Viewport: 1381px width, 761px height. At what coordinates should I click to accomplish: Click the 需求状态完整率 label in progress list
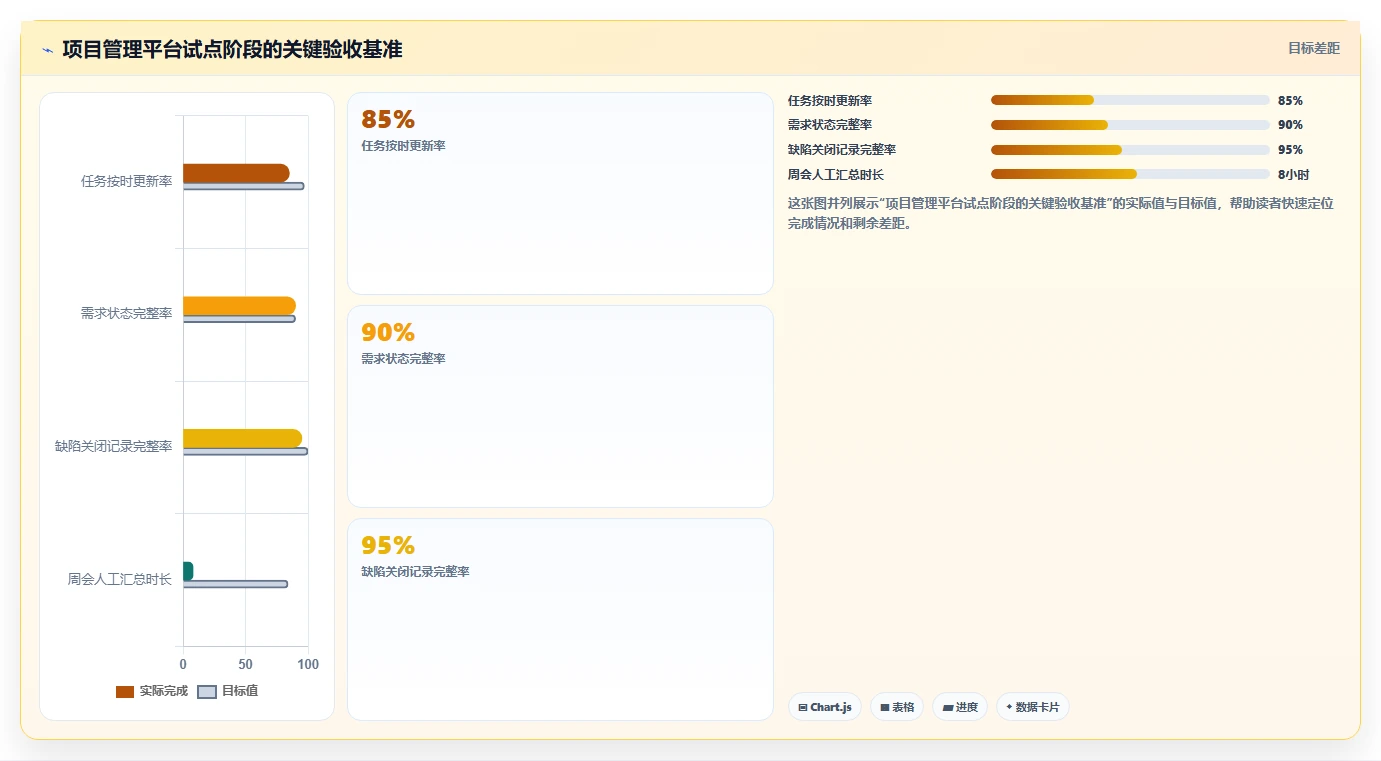click(830, 125)
